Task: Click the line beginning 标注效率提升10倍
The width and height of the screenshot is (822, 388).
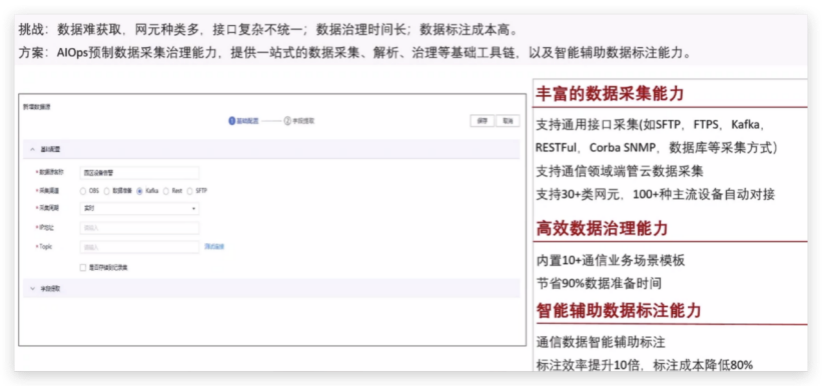Action: tap(645, 365)
